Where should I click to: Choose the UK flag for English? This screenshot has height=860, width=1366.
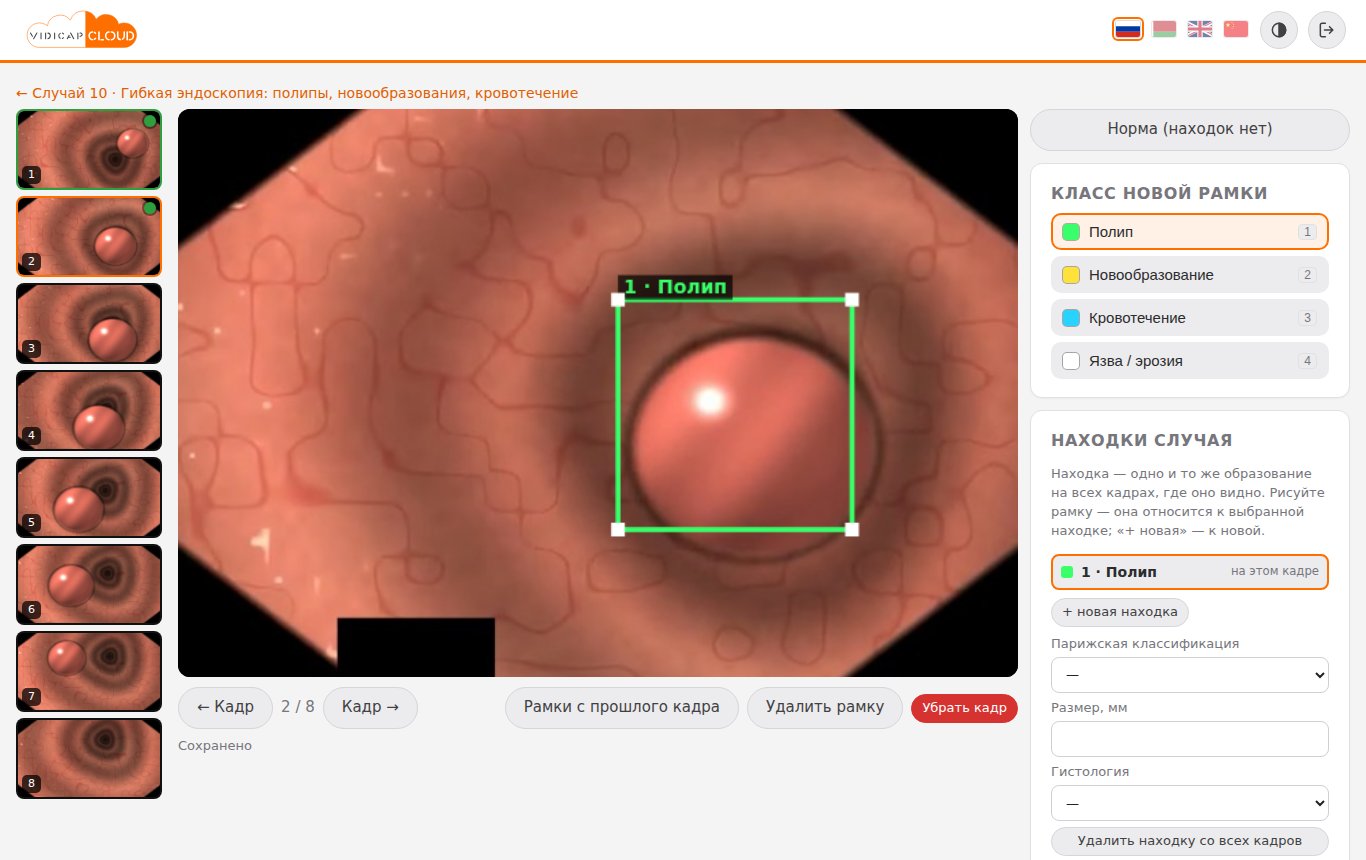(1200, 29)
